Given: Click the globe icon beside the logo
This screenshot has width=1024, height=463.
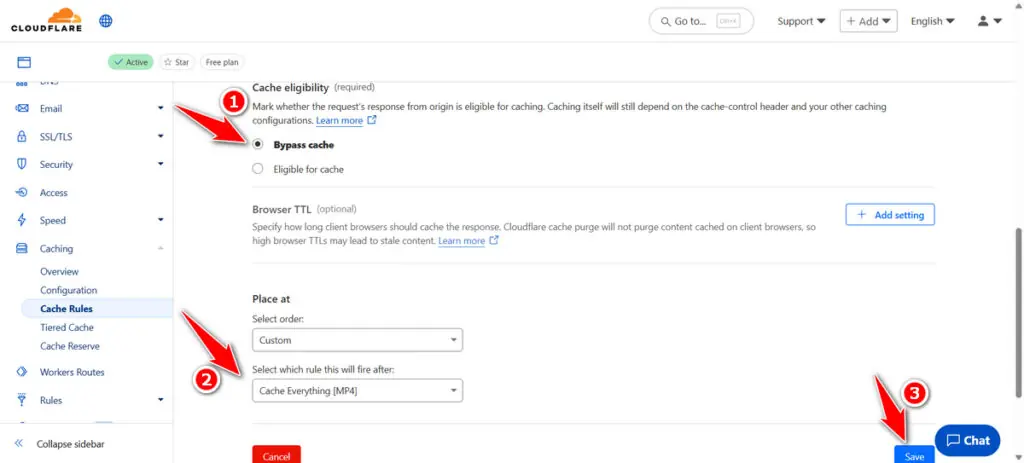Looking at the screenshot, I should click(106, 21).
